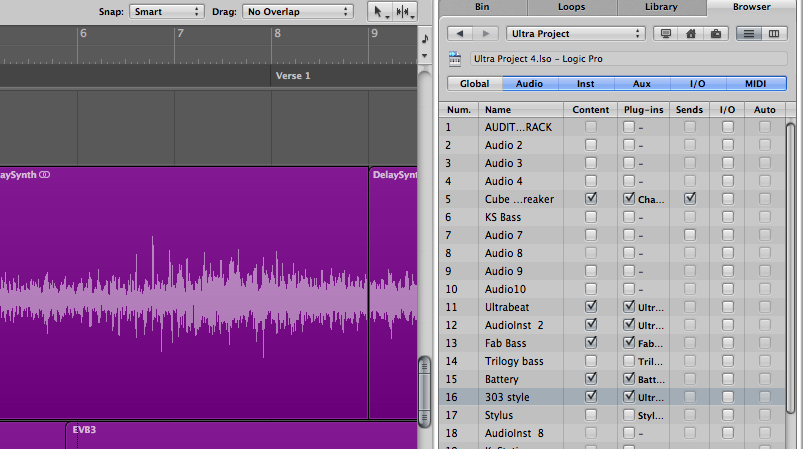This screenshot has width=803, height=449.
Task: Uncheck Content for Ultrabeat row
Action: click(x=591, y=307)
